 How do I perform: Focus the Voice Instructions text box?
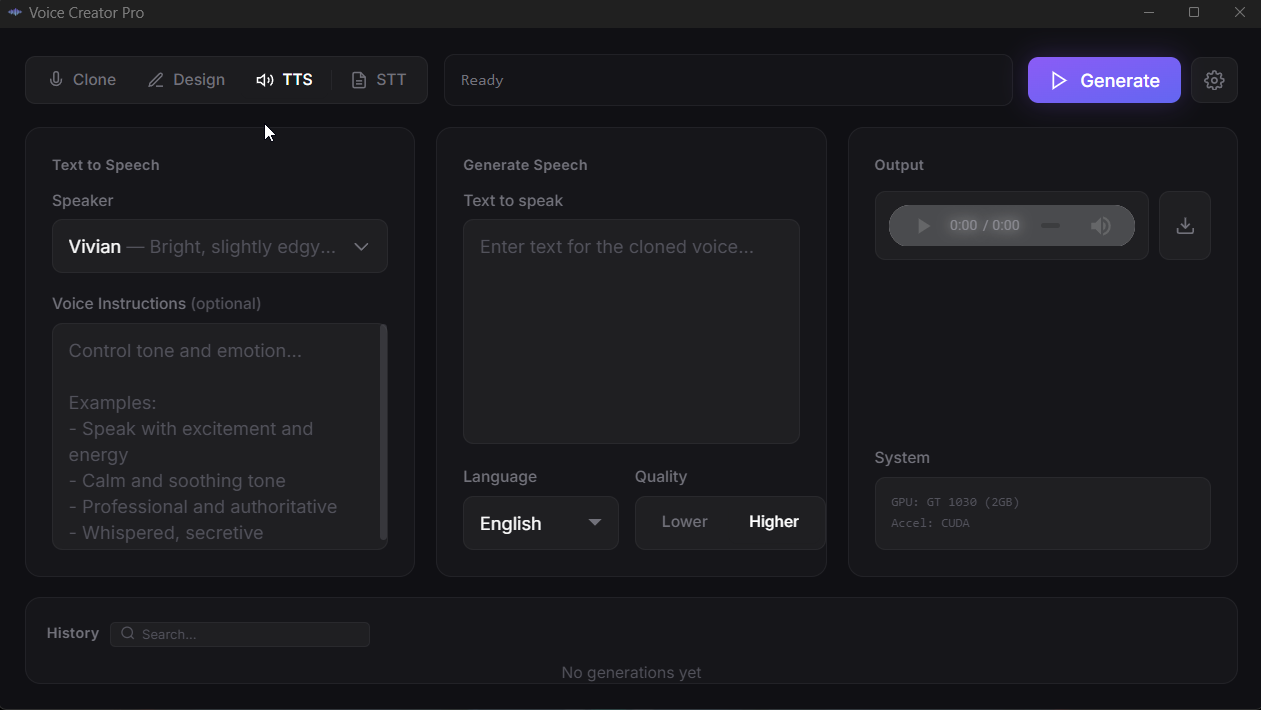coord(215,436)
